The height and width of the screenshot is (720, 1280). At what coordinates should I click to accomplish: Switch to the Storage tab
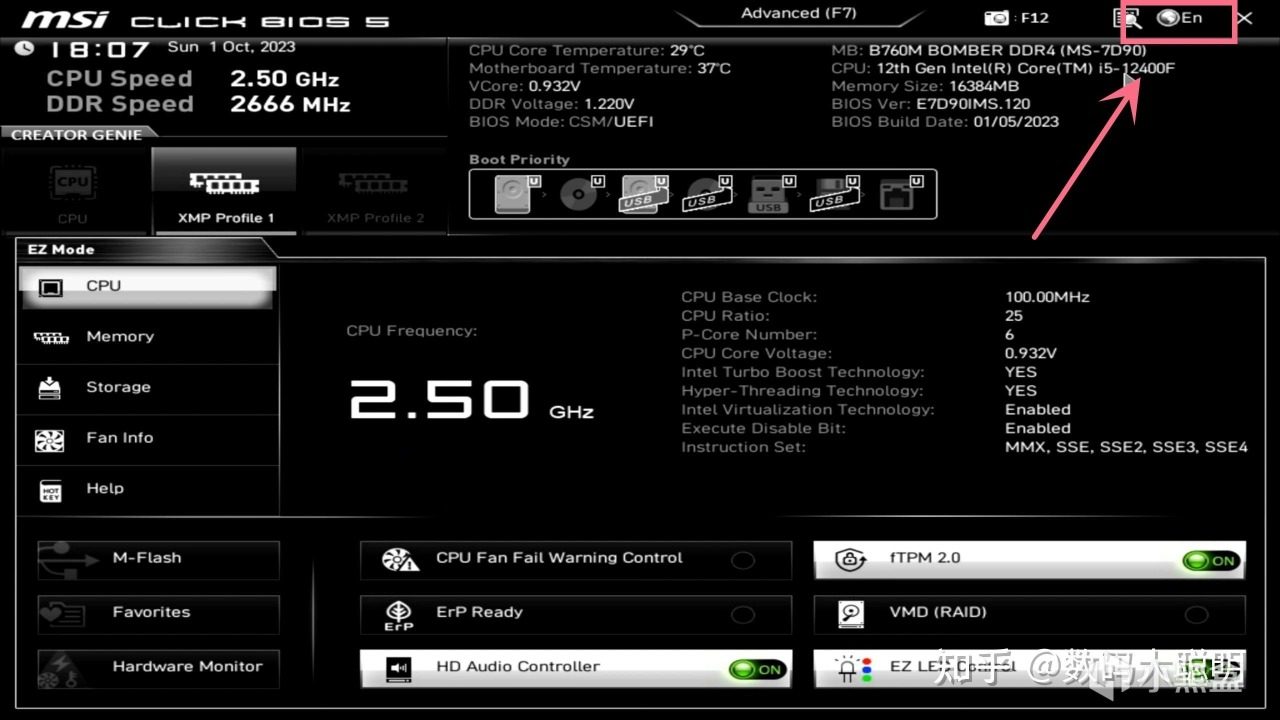click(x=148, y=388)
